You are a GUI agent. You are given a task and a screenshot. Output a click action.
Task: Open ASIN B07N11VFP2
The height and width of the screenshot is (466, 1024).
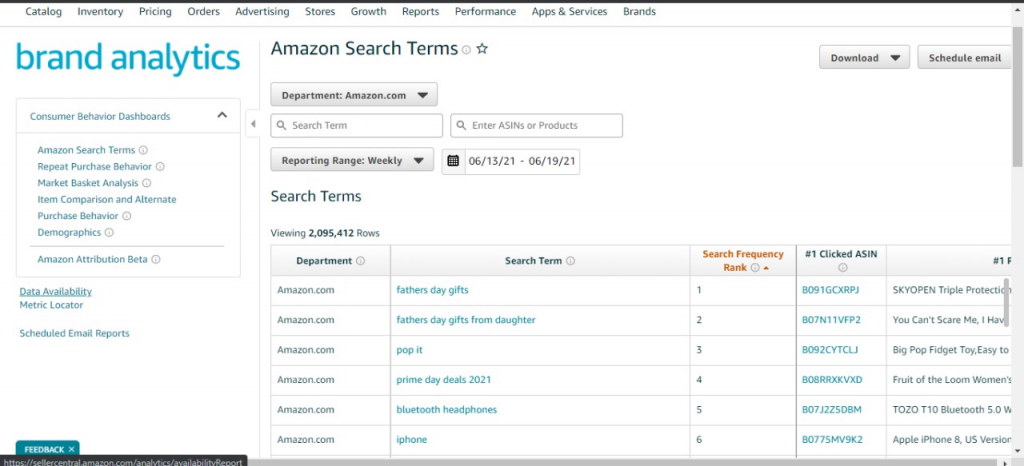pos(831,320)
